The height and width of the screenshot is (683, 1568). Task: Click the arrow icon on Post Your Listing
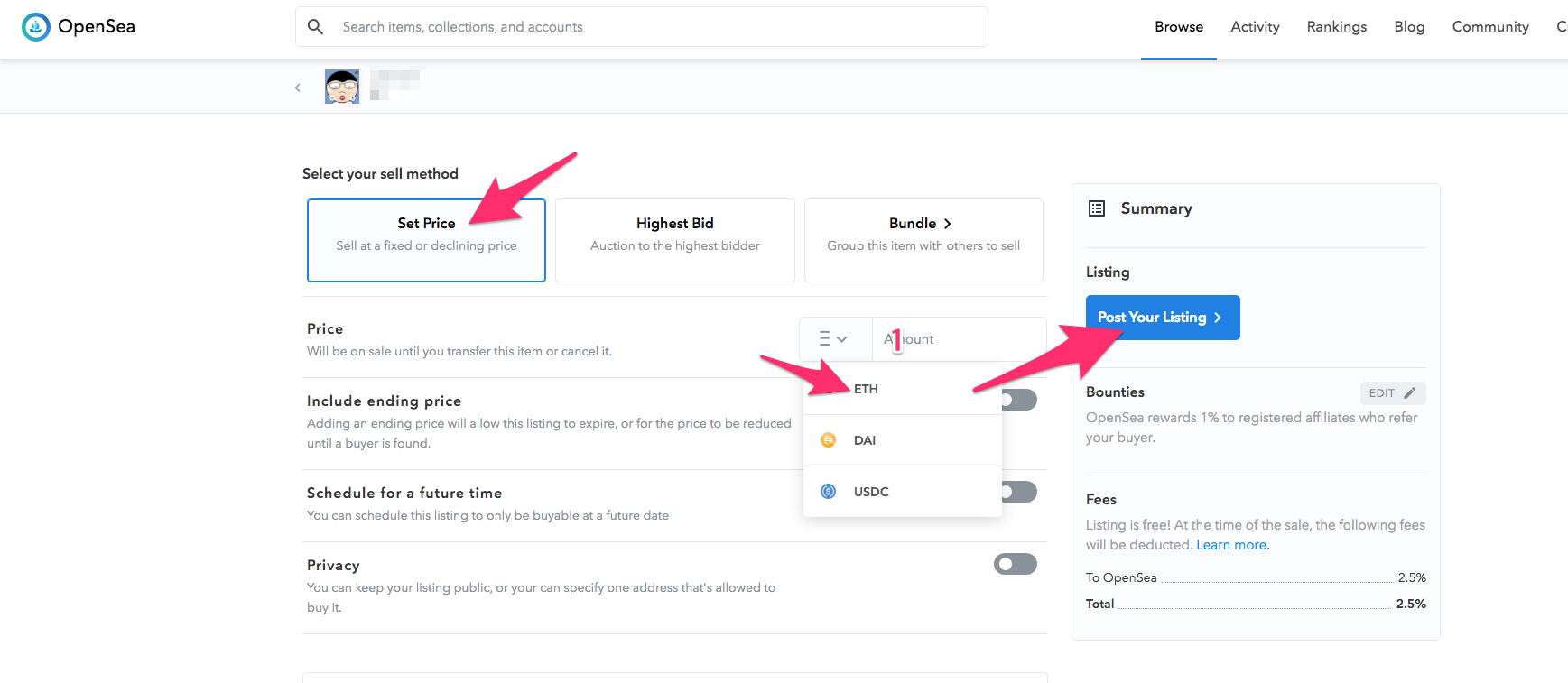click(1218, 318)
